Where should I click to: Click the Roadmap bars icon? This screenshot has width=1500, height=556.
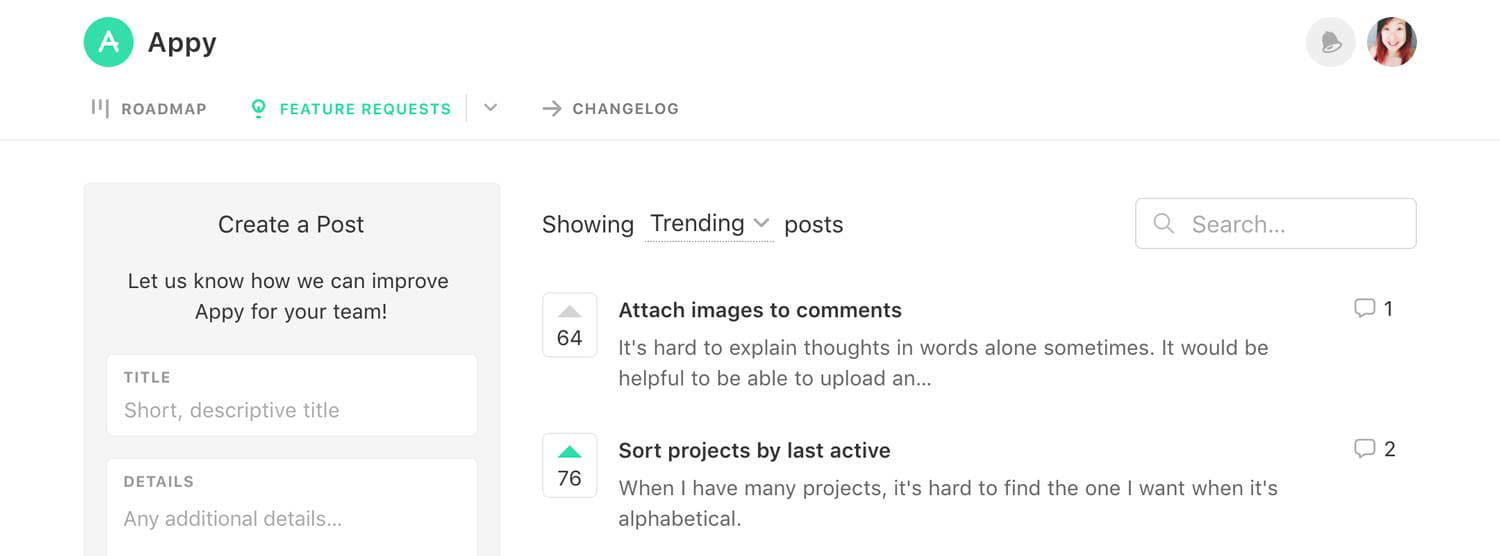(x=100, y=108)
